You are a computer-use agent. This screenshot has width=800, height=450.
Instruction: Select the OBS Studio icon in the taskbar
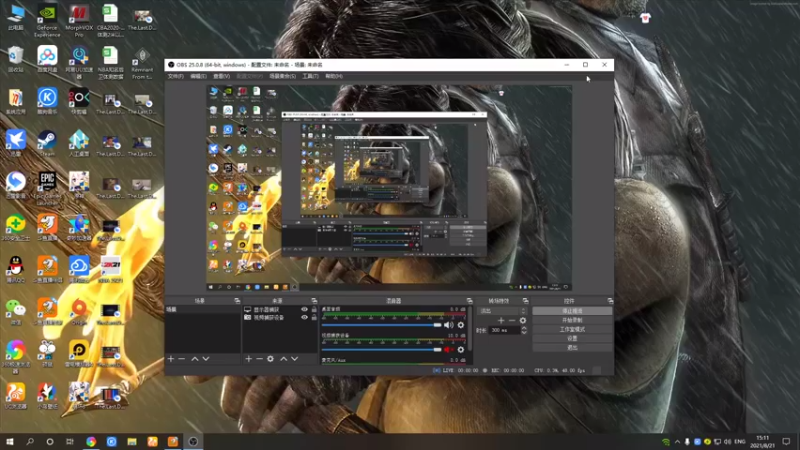click(x=193, y=441)
